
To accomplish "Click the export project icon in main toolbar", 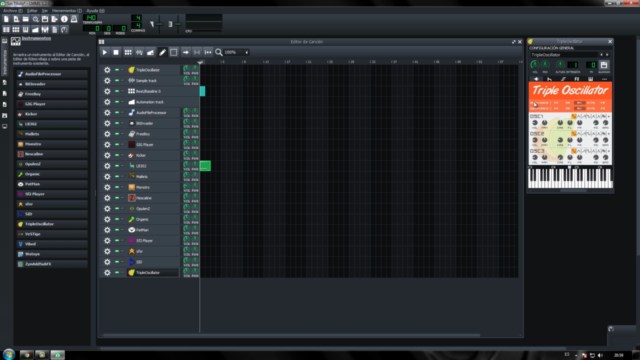I will [55, 19].
